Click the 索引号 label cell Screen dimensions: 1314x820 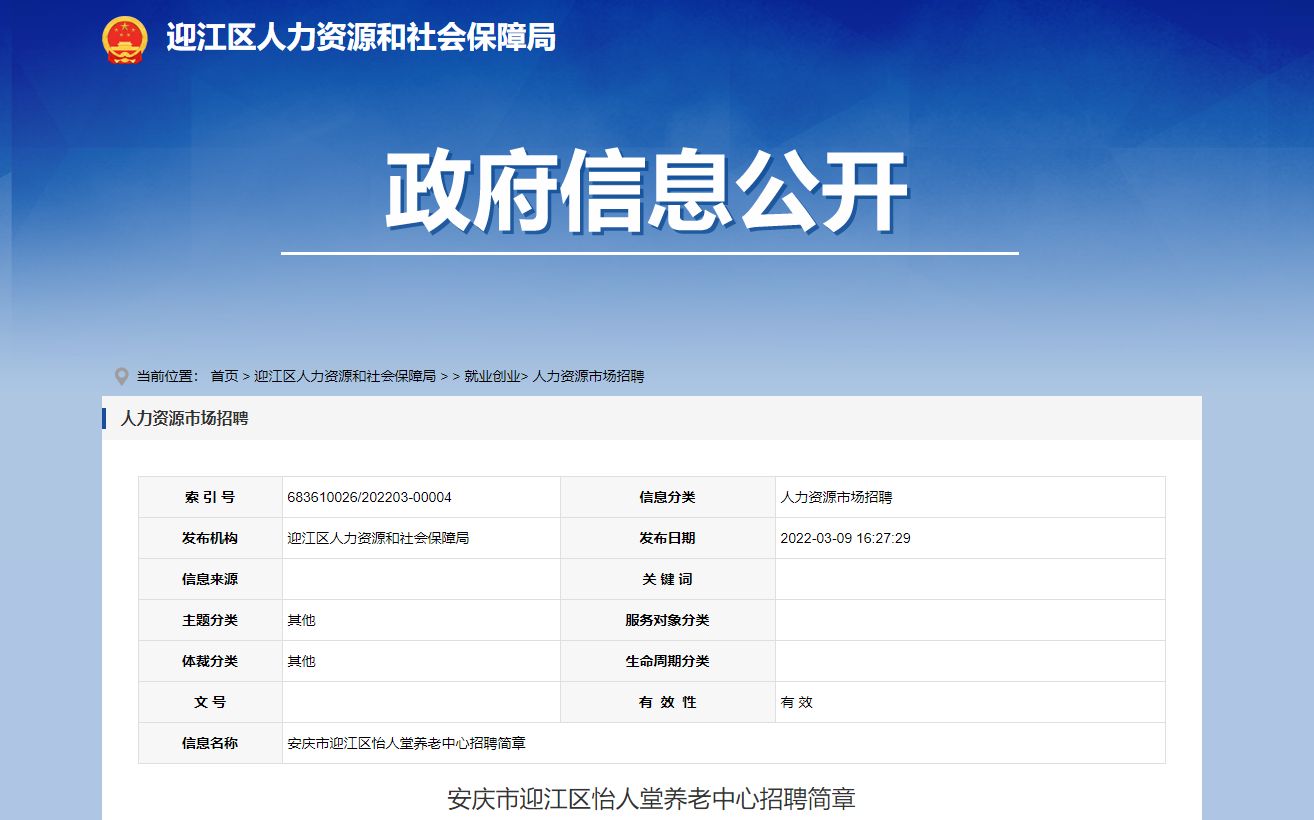point(210,497)
